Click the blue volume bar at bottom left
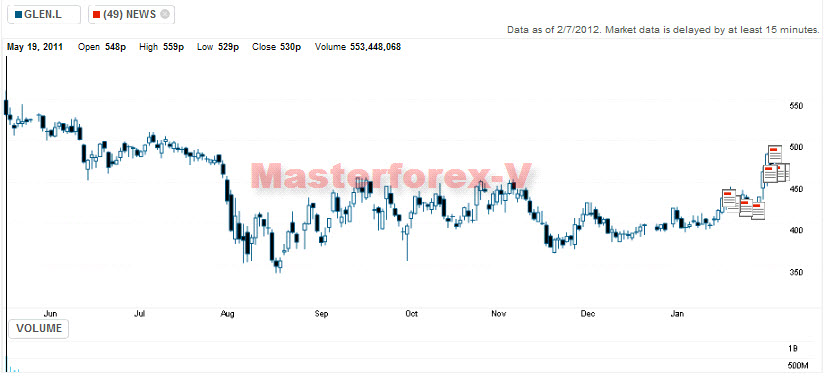Image resolution: width=826 pixels, height=376 pixels. [14, 370]
